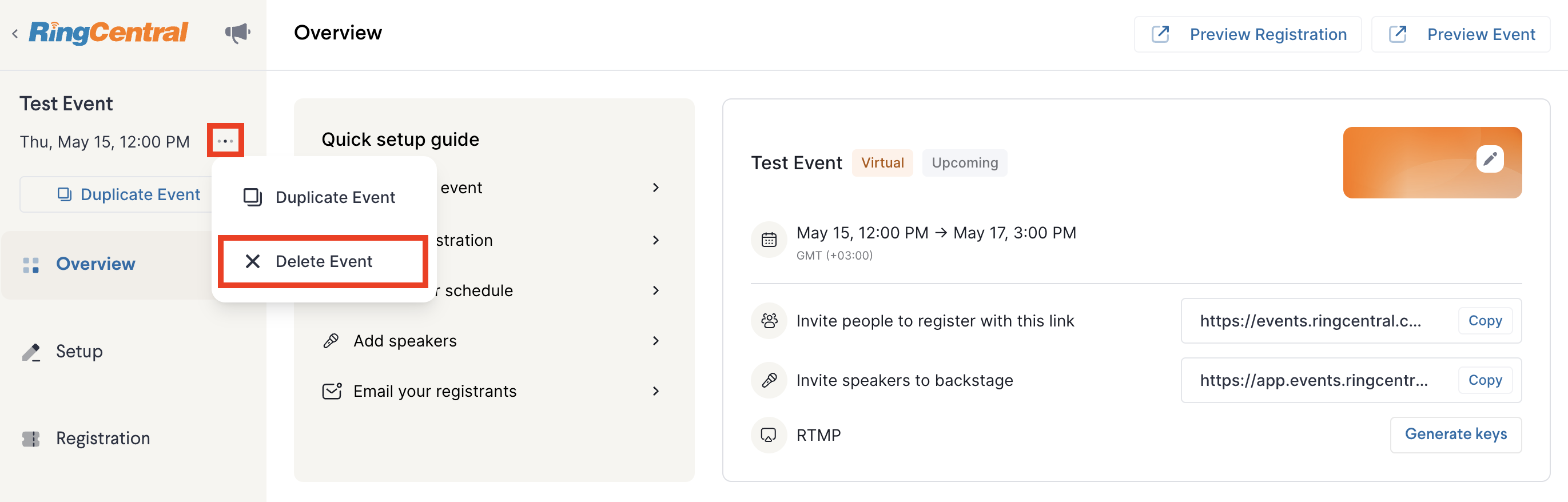Expand the guide row ending in 'schedule'
Screen dimensions: 1568x502
(x=655, y=290)
